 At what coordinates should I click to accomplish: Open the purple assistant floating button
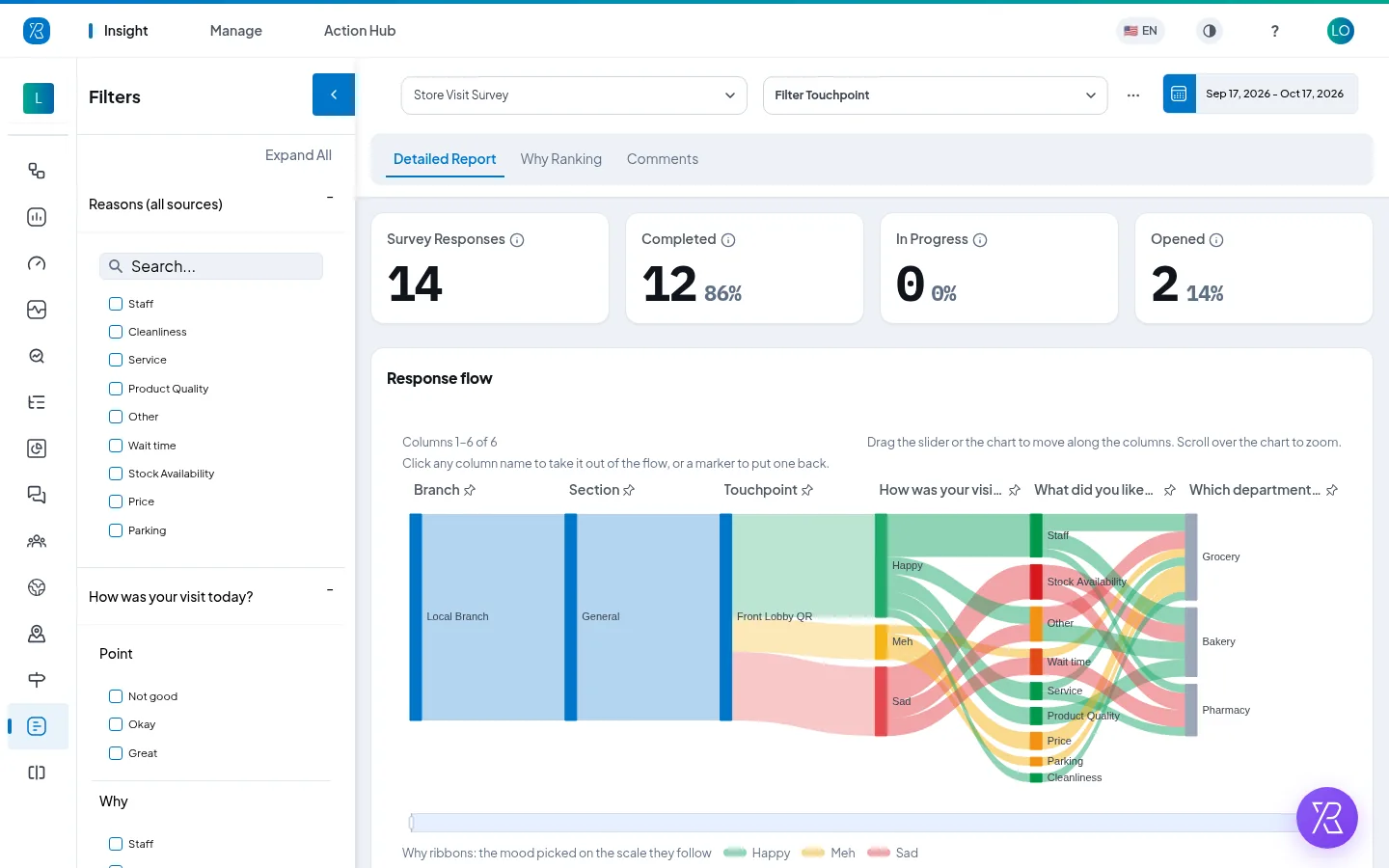click(1327, 818)
